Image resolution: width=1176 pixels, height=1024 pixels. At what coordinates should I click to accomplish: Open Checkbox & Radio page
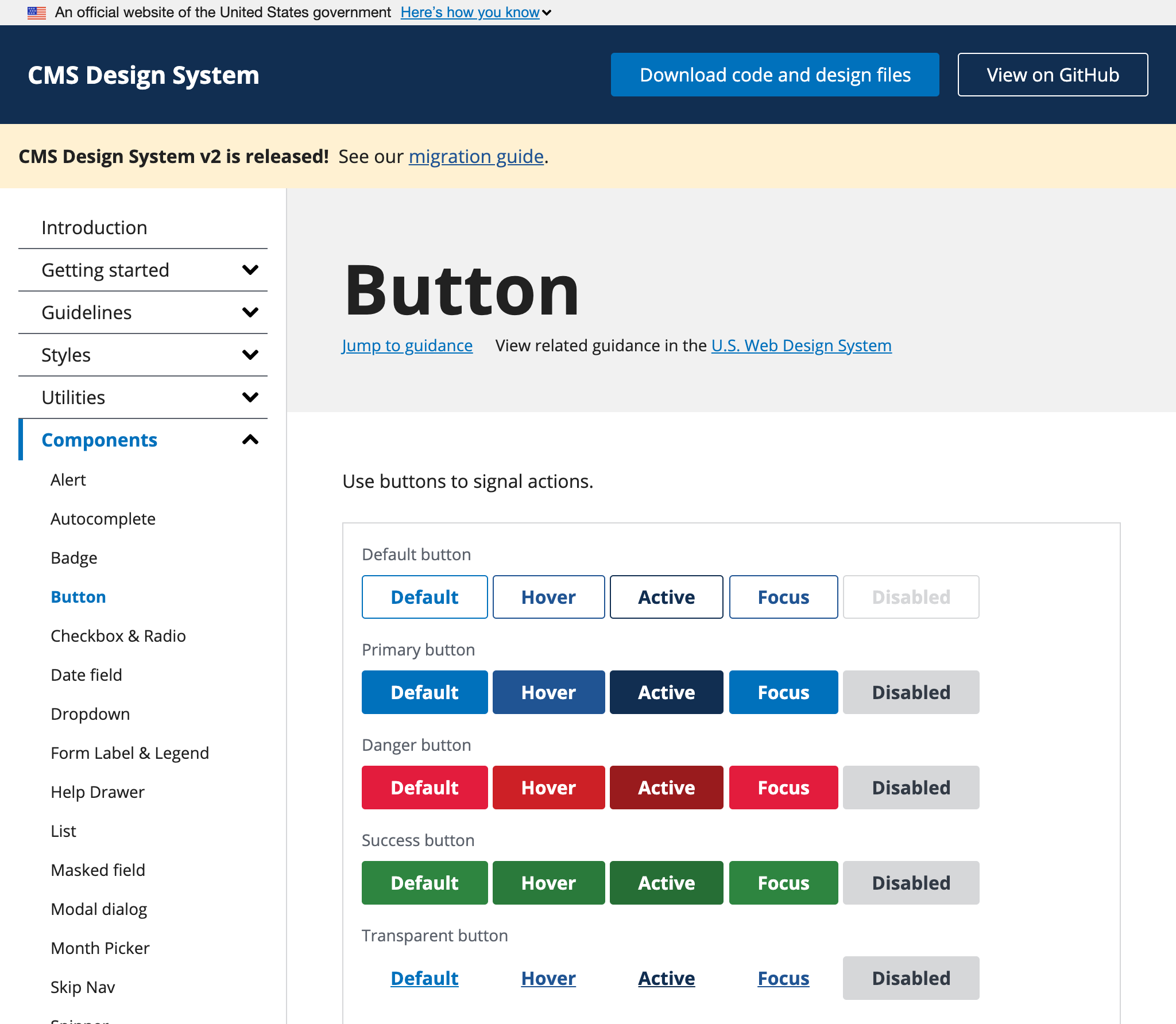[x=118, y=636]
